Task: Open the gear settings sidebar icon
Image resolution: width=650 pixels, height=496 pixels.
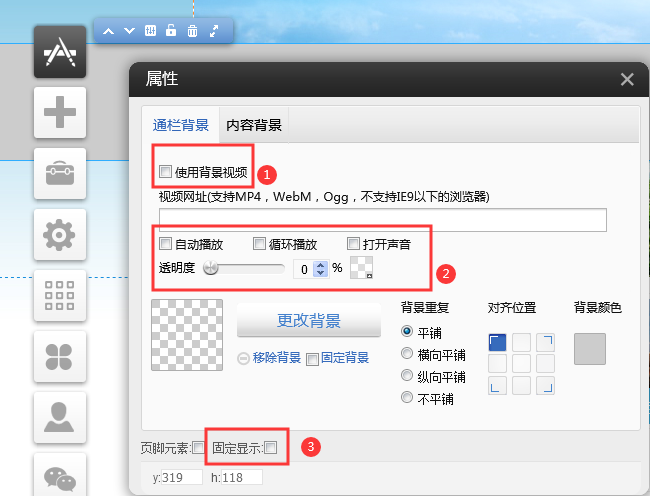Action: coord(60,234)
